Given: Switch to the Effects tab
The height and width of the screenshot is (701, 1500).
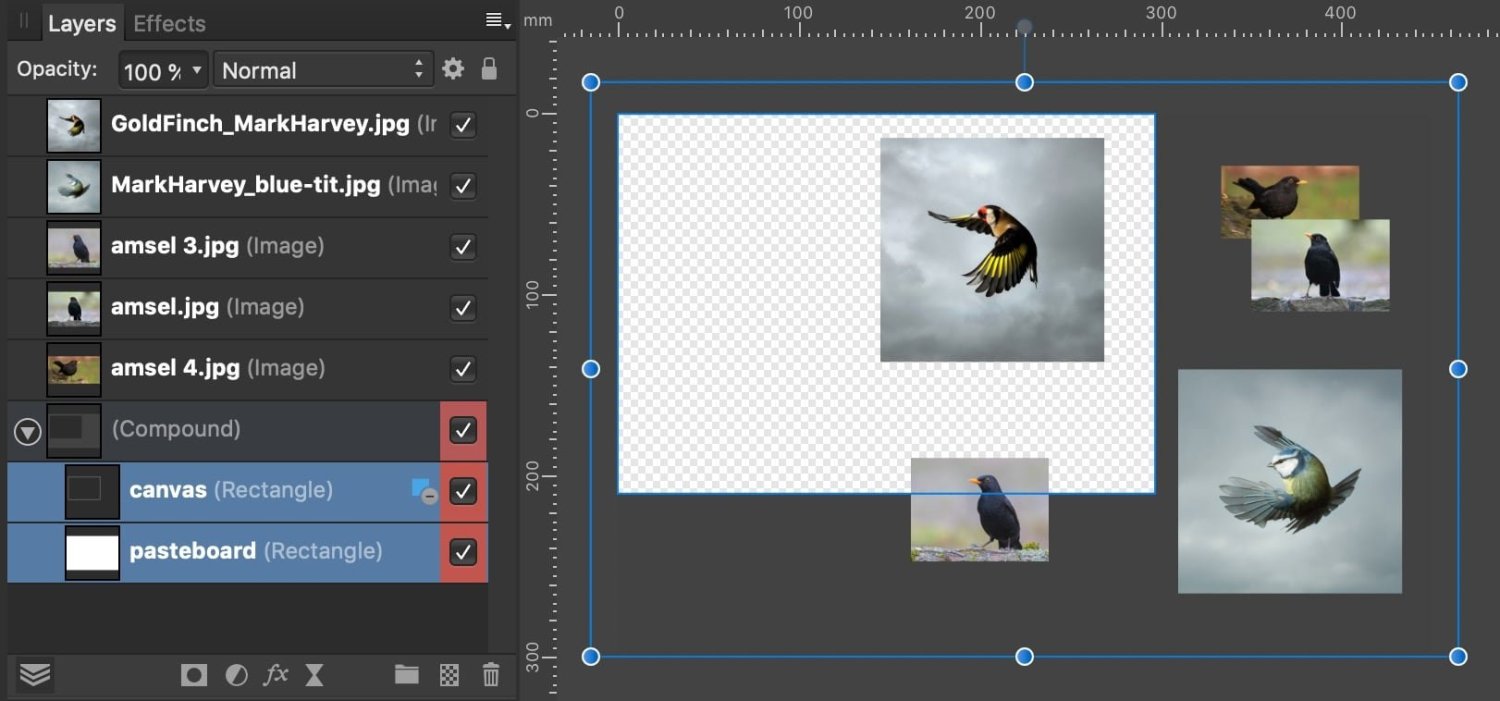Looking at the screenshot, I should pos(168,23).
